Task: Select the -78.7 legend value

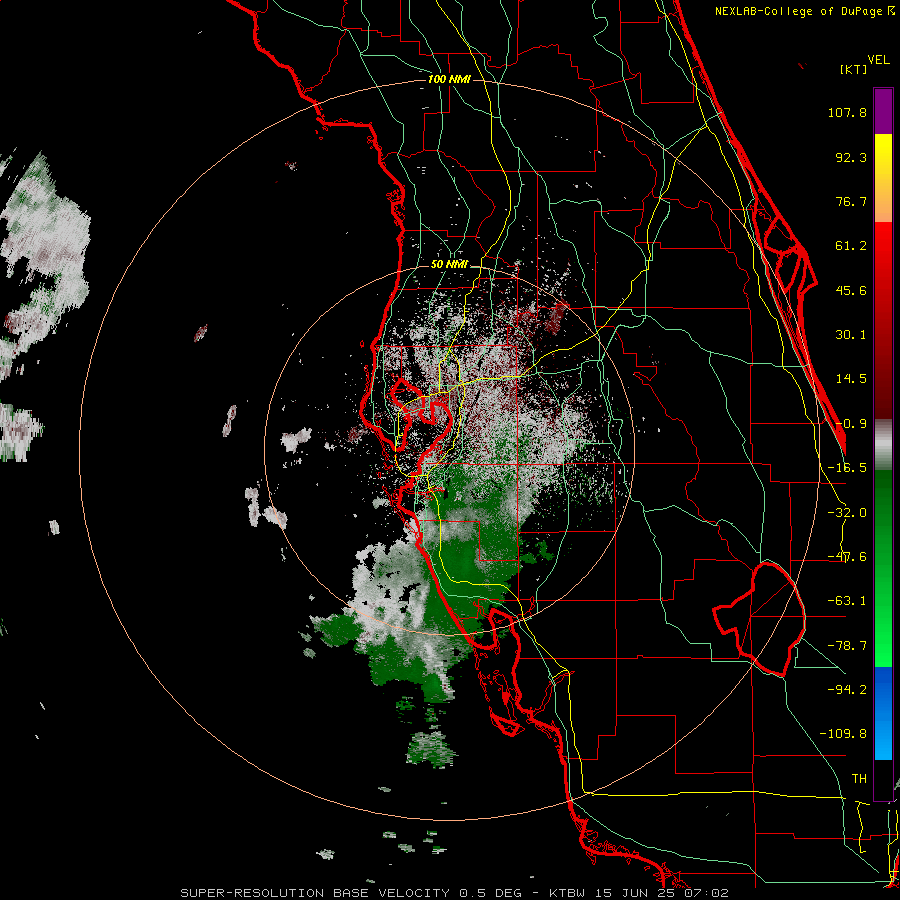Action: [x=847, y=646]
